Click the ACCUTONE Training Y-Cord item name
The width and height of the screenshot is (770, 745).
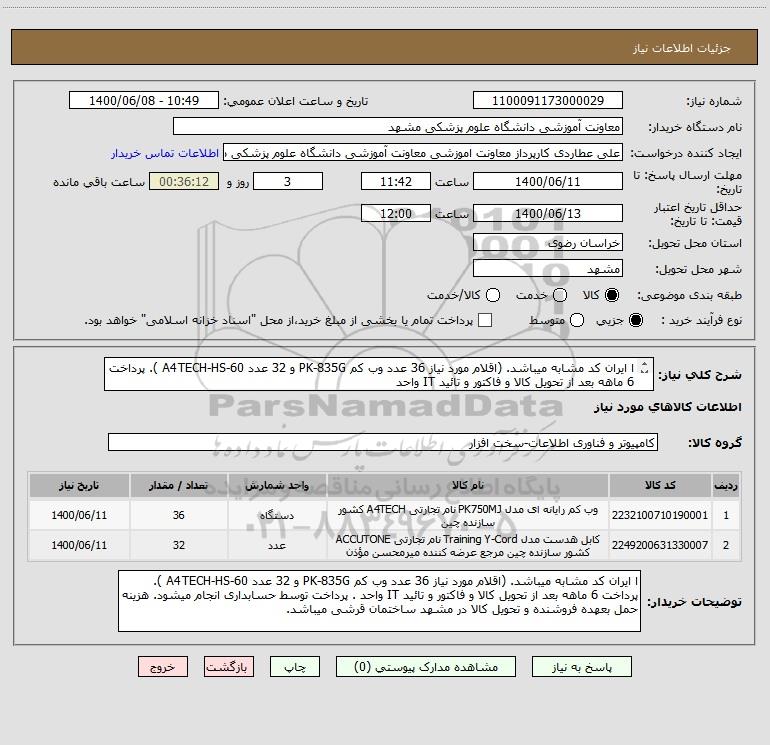pyautogui.click(x=468, y=546)
